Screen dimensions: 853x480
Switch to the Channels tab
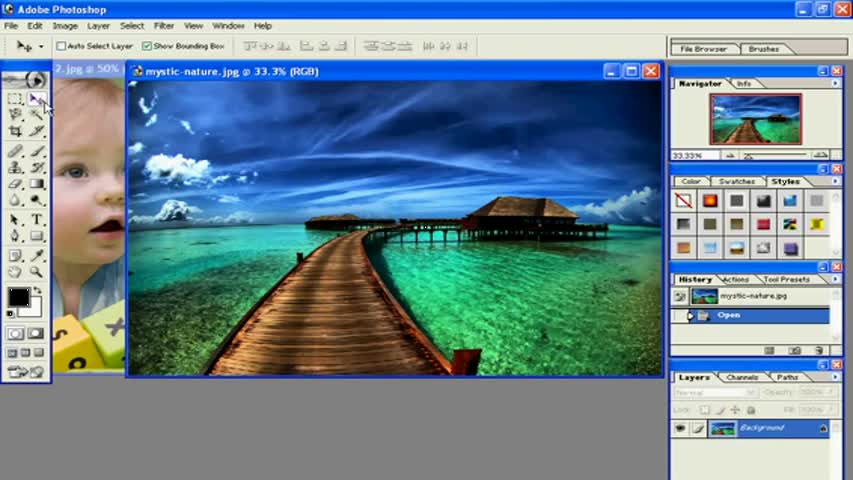click(x=742, y=377)
